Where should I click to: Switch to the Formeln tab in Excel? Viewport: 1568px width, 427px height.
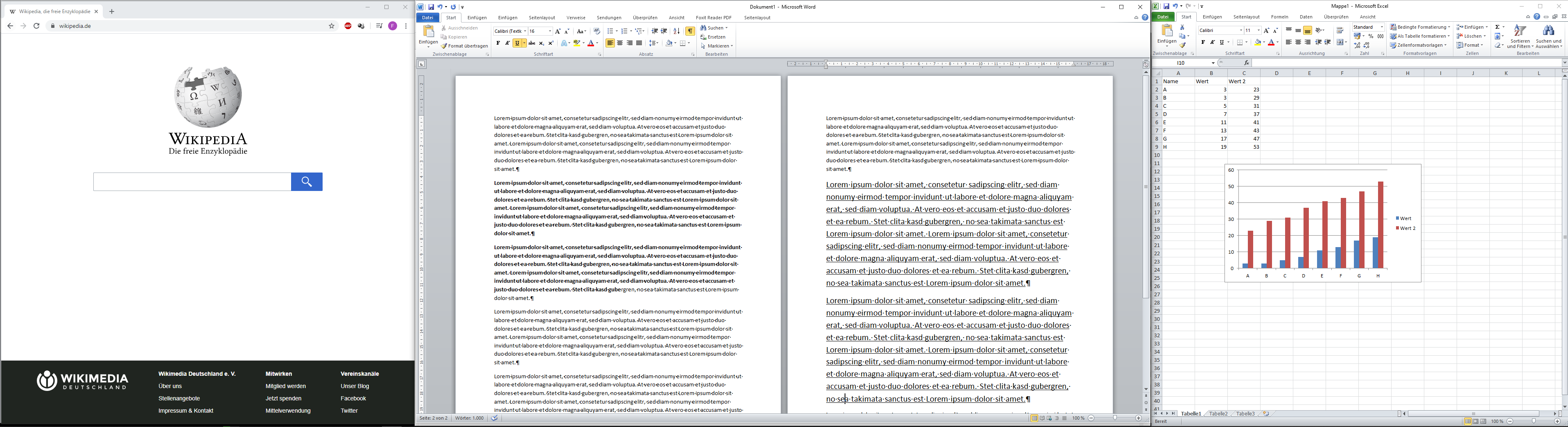[x=1280, y=17]
